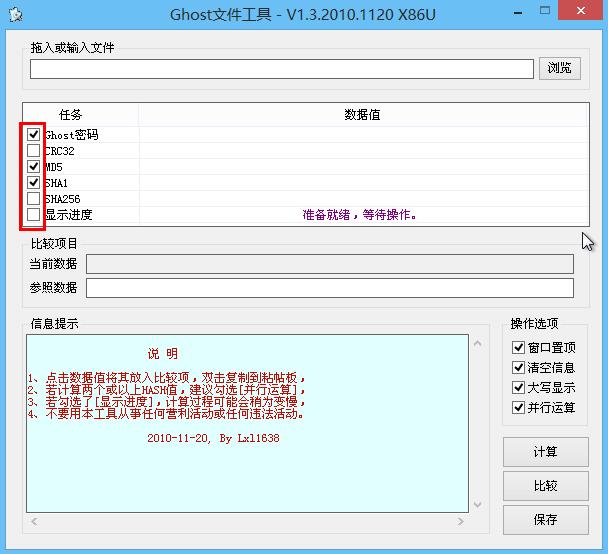Click the 数据值 column header

pos(363,115)
